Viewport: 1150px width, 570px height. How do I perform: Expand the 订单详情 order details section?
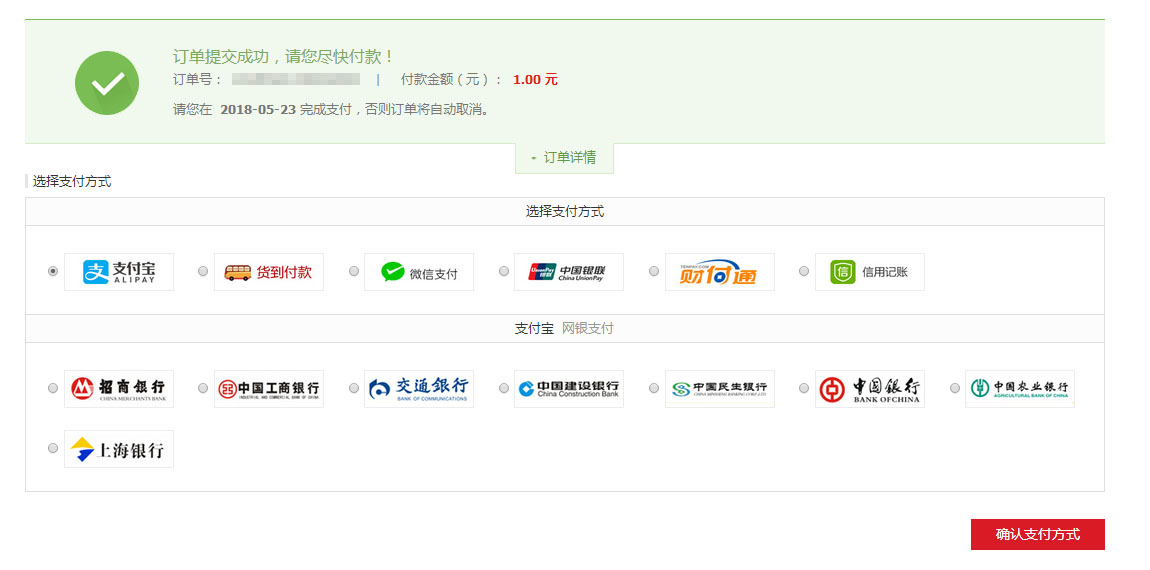564,158
